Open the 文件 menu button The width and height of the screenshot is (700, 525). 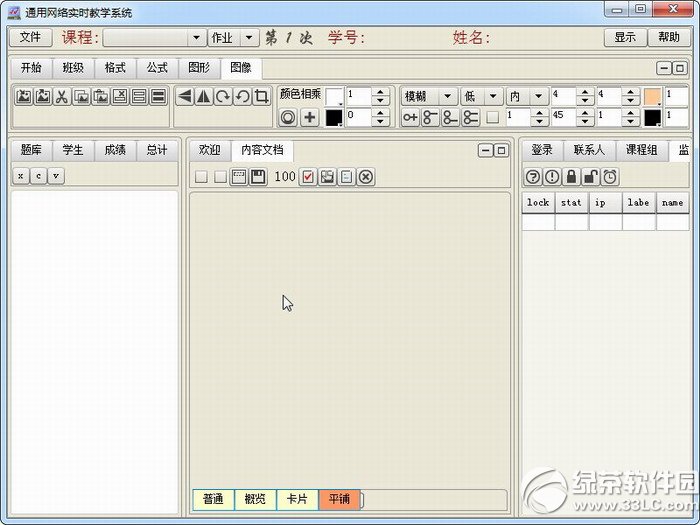tap(30, 38)
